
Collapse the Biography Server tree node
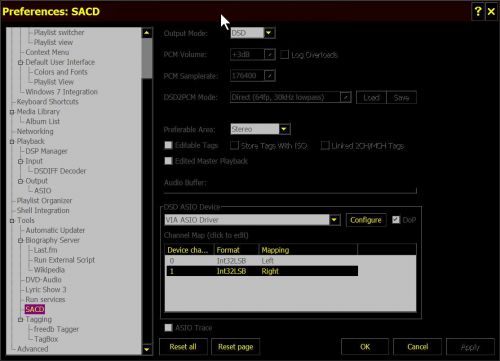(21, 240)
